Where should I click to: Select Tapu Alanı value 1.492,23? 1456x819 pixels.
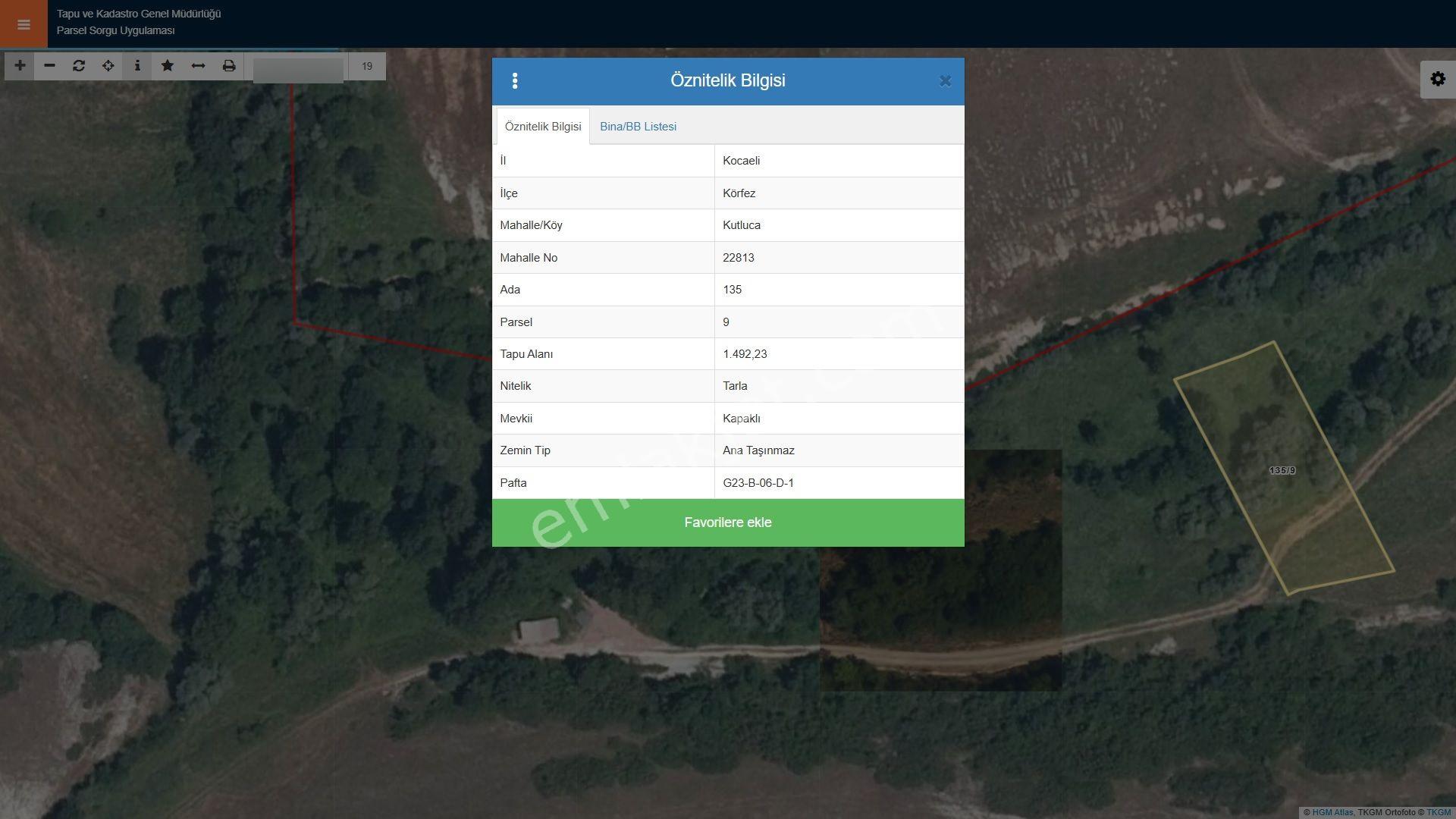tap(839, 354)
